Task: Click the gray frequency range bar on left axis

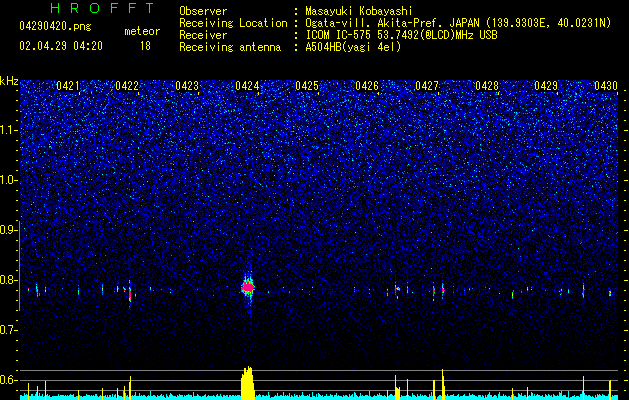Action: pyautogui.click(x=20, y=266)
